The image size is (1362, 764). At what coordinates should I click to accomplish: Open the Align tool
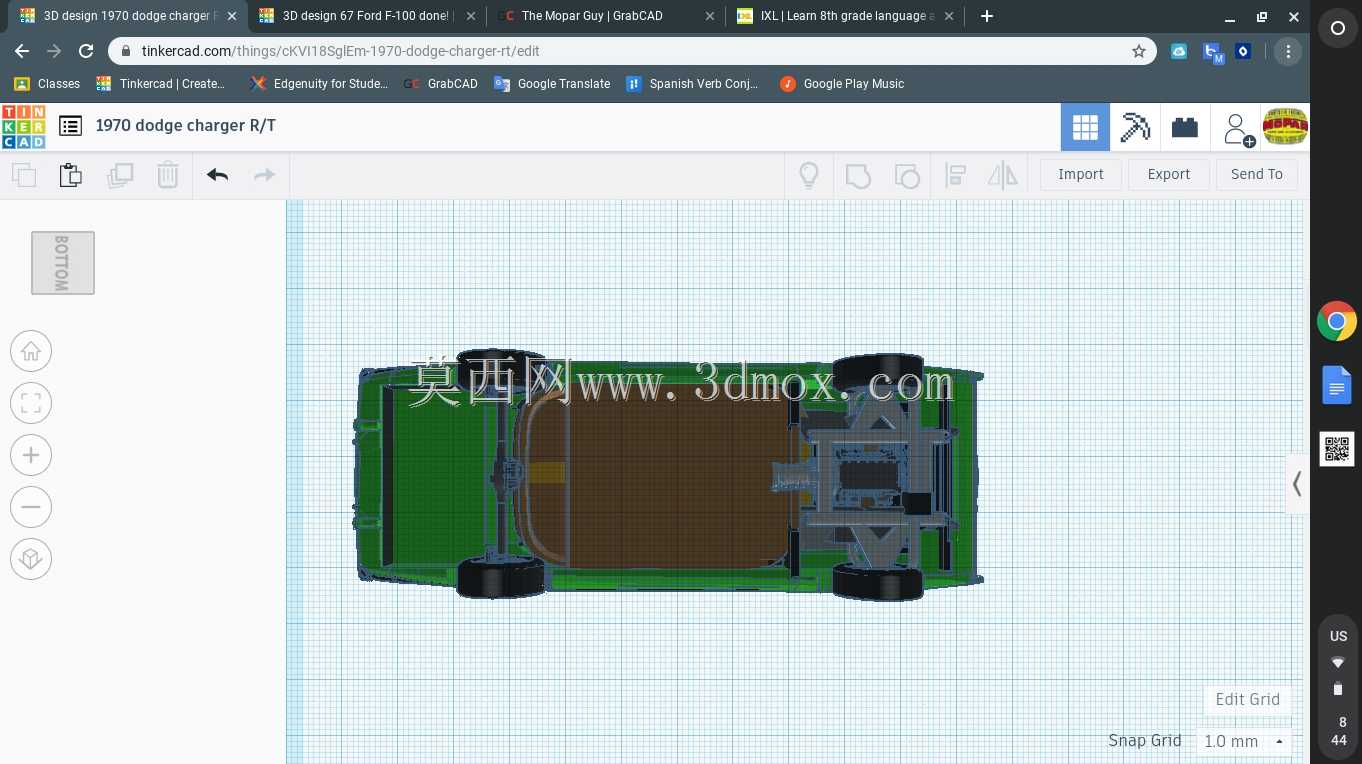pos(955,176)
